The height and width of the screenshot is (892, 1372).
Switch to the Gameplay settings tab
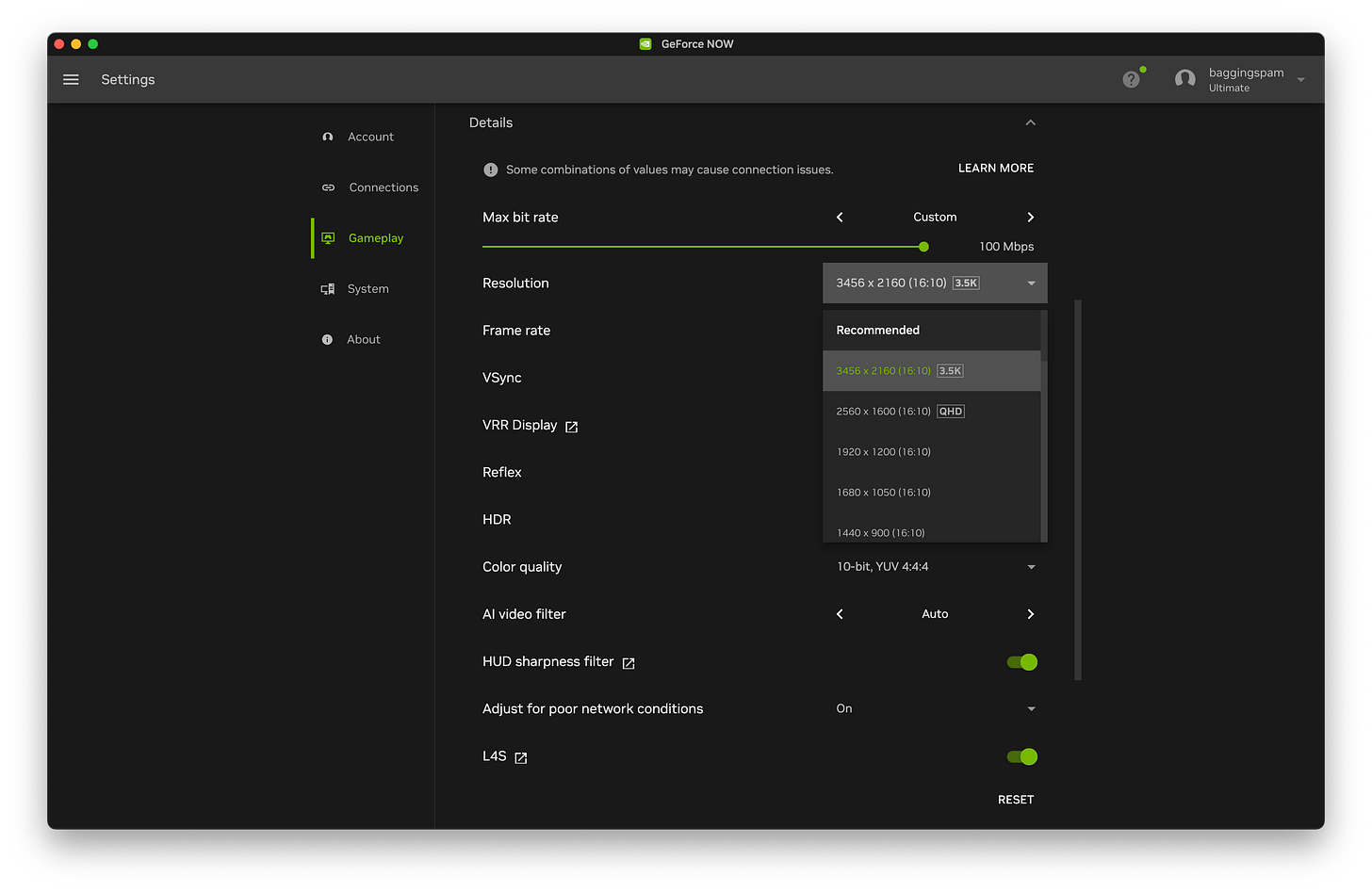(x=375, y=237)
